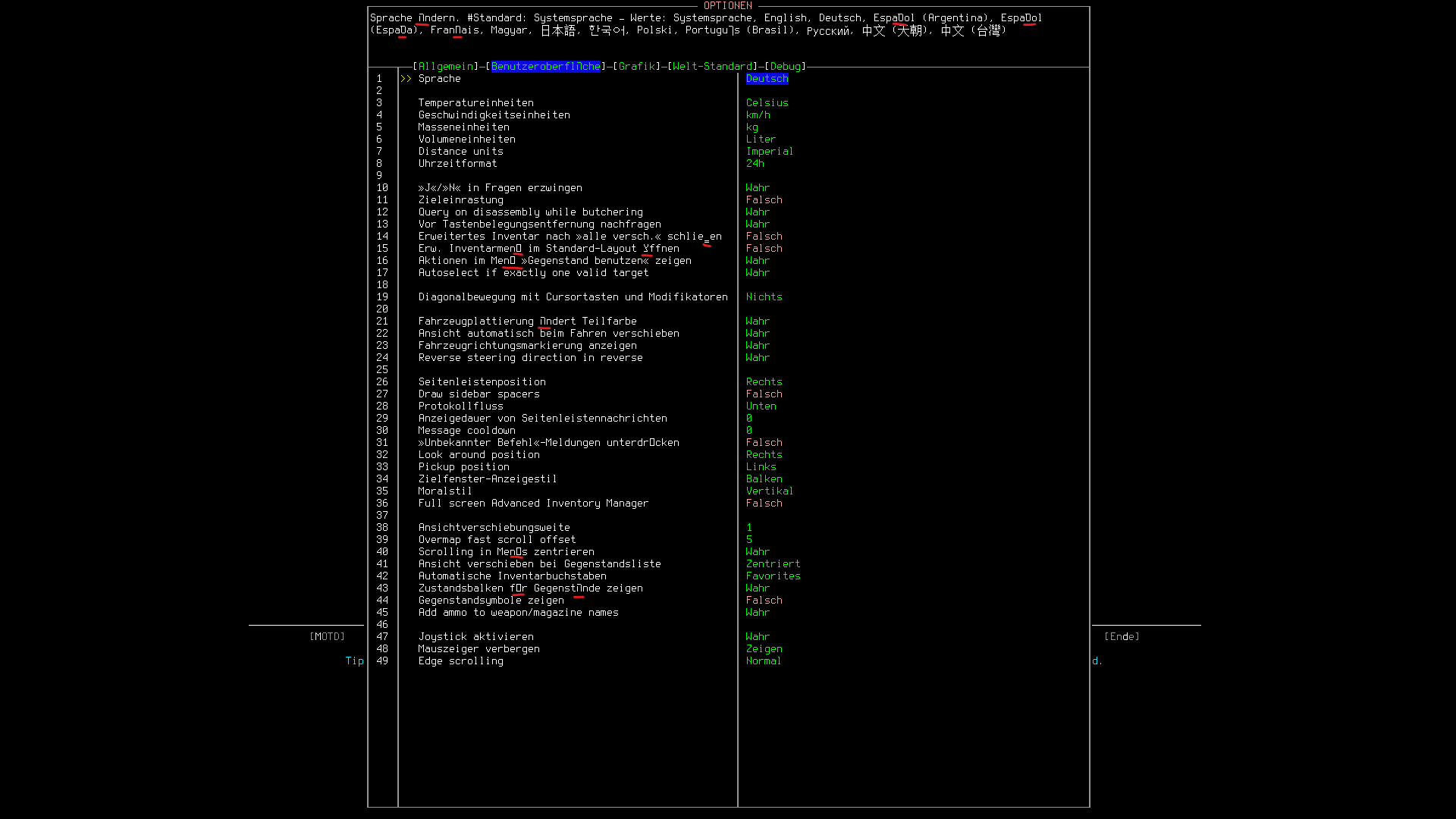Screen dimensions: 1456x819
Task: Toggle Joystick aktivieren value Wahr
Action: pyautogui.click(x=757, y=637)
